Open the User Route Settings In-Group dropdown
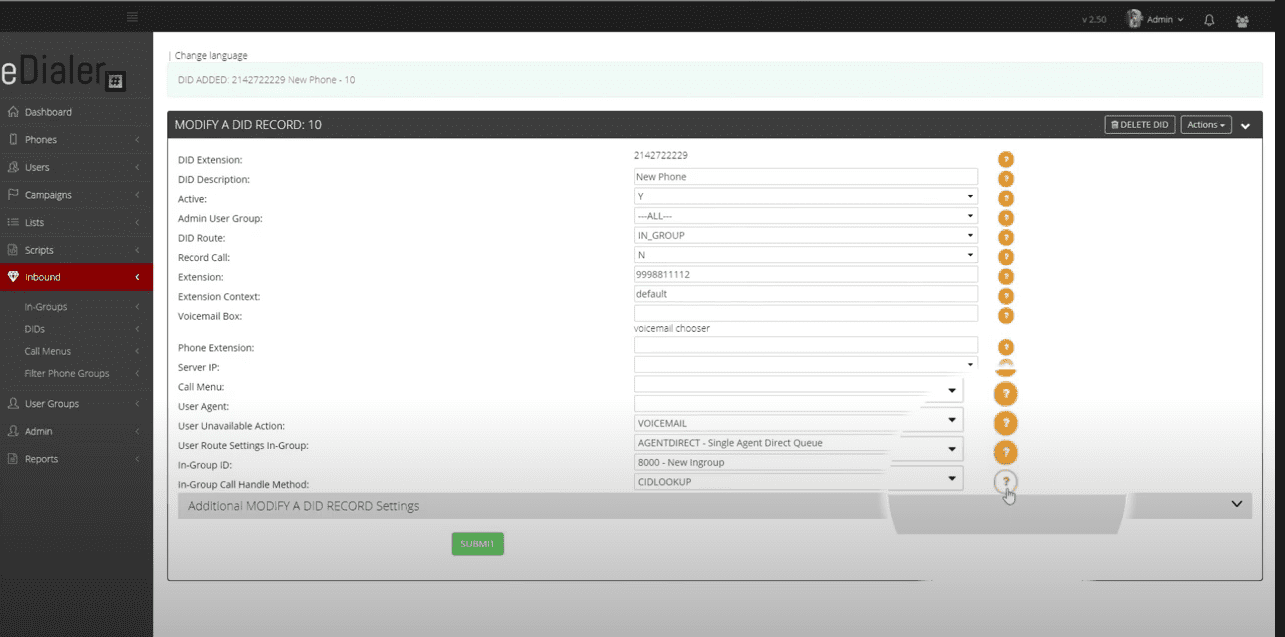This screenshot has height=637, width=1285. coord(798,447)
